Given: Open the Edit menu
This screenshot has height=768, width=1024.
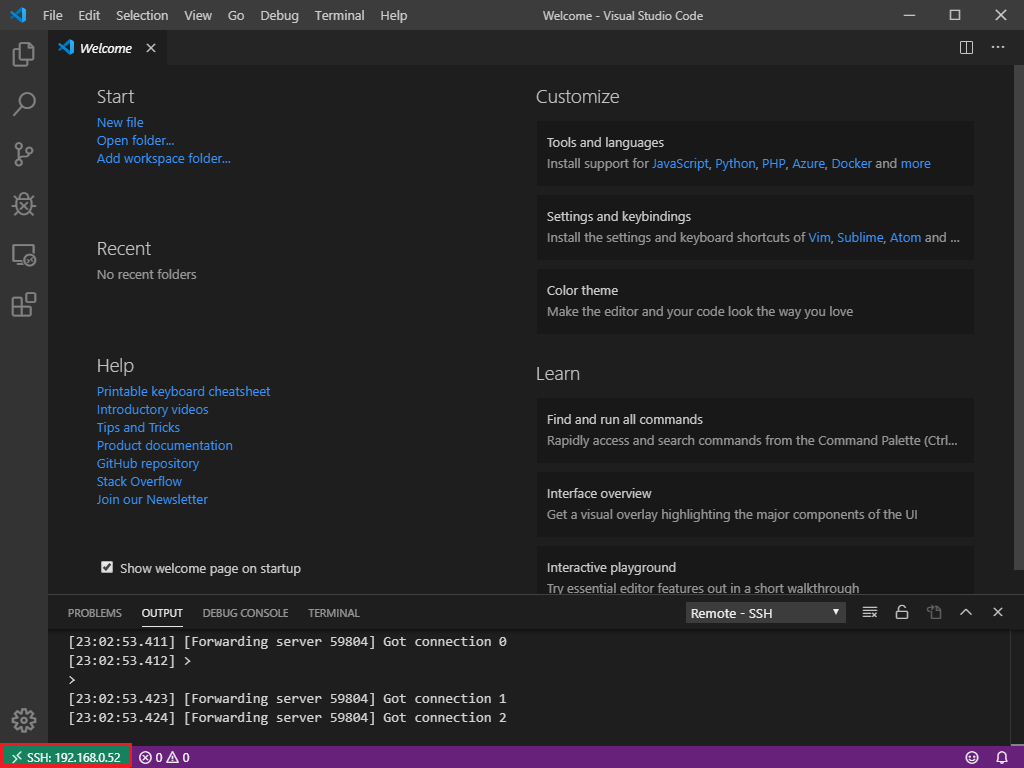Looking at the screenshot, I should [89, 15].
